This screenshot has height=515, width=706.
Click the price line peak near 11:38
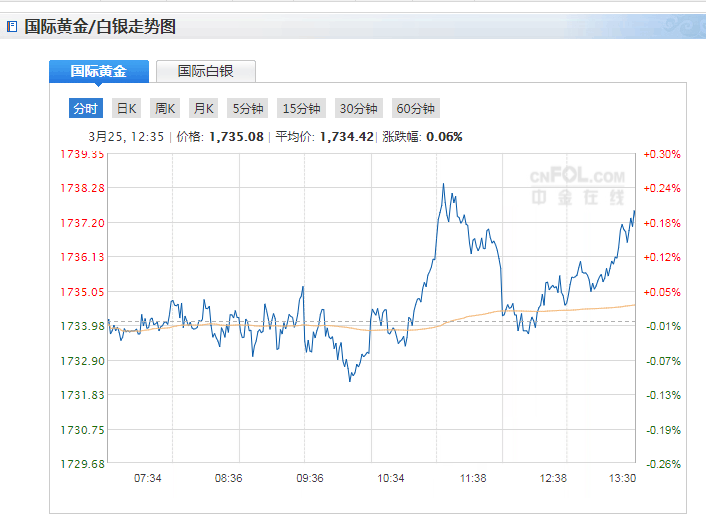coord(443,184)
